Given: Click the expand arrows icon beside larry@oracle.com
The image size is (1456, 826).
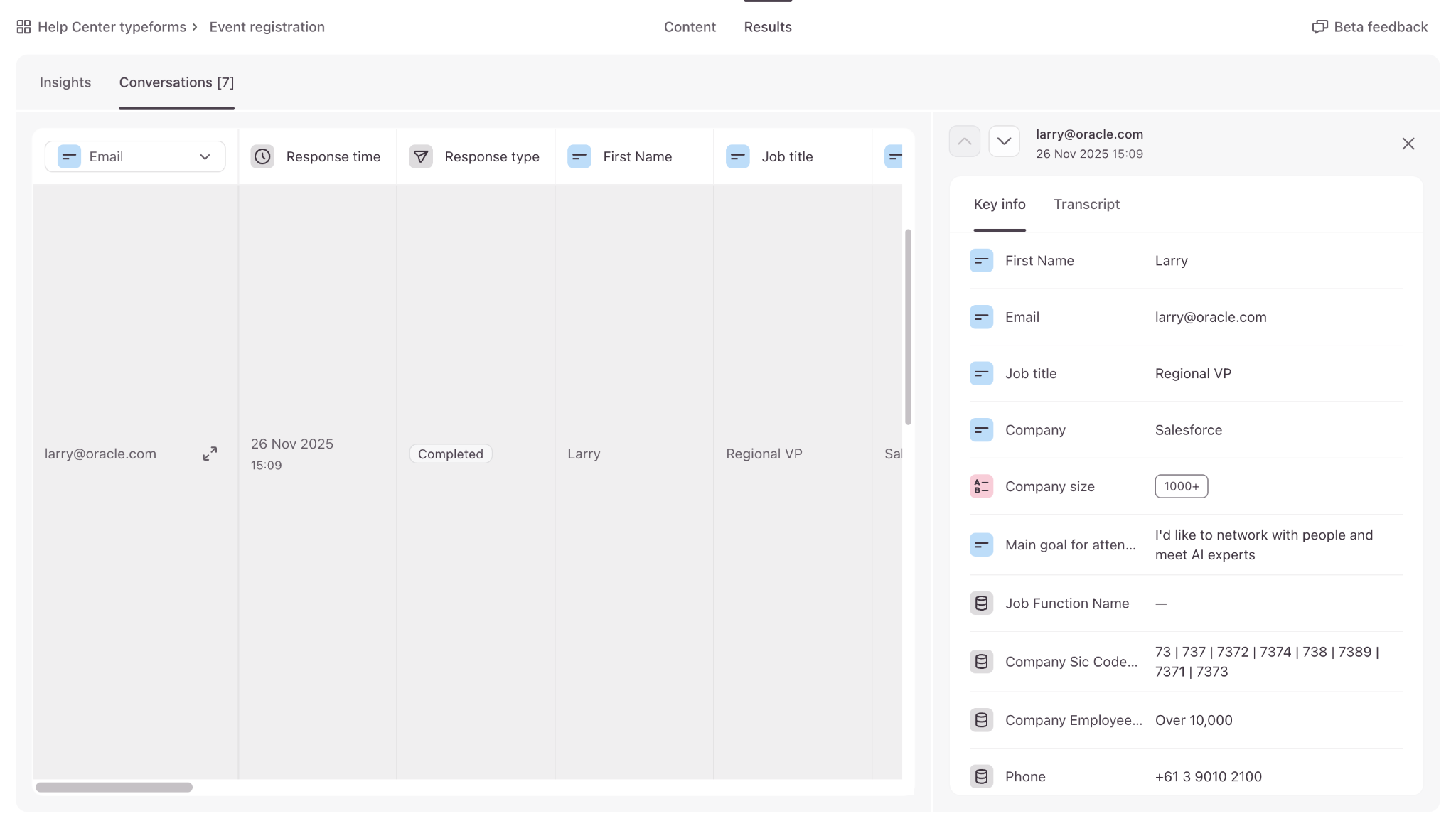Looking at the screenshot, I should pos(210,454).
